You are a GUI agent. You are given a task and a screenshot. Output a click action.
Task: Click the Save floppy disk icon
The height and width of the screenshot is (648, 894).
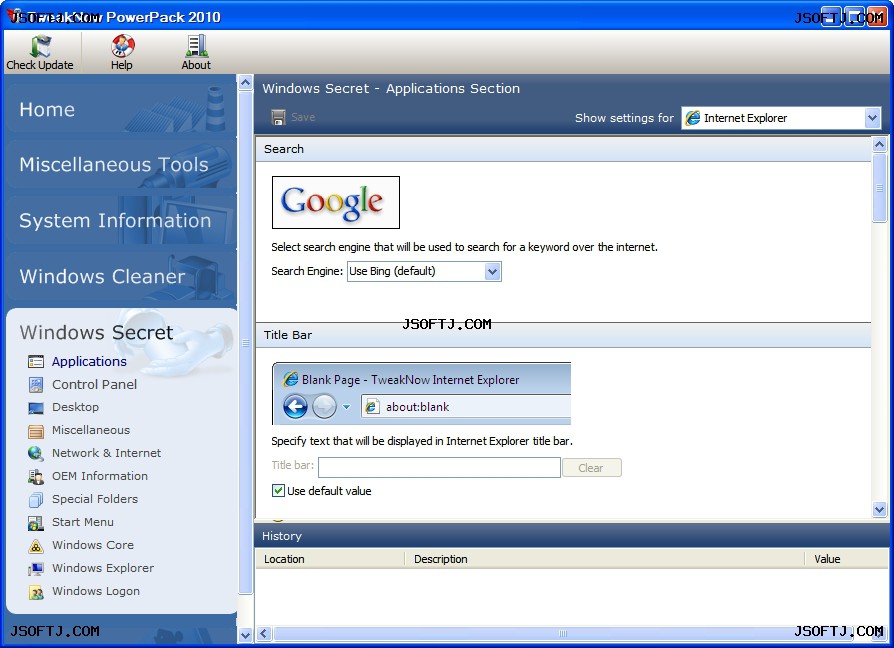click(278, 117)
